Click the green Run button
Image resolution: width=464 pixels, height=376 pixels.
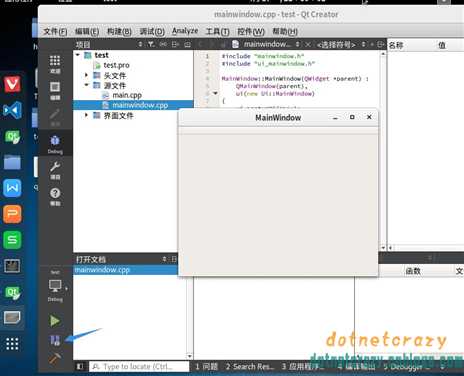pos(55,321)
